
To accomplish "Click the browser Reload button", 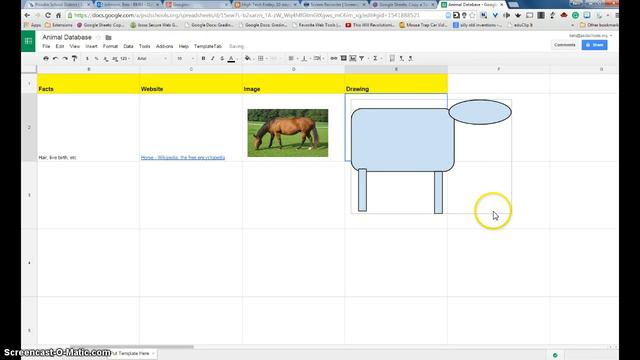I will tap(48, 15).
